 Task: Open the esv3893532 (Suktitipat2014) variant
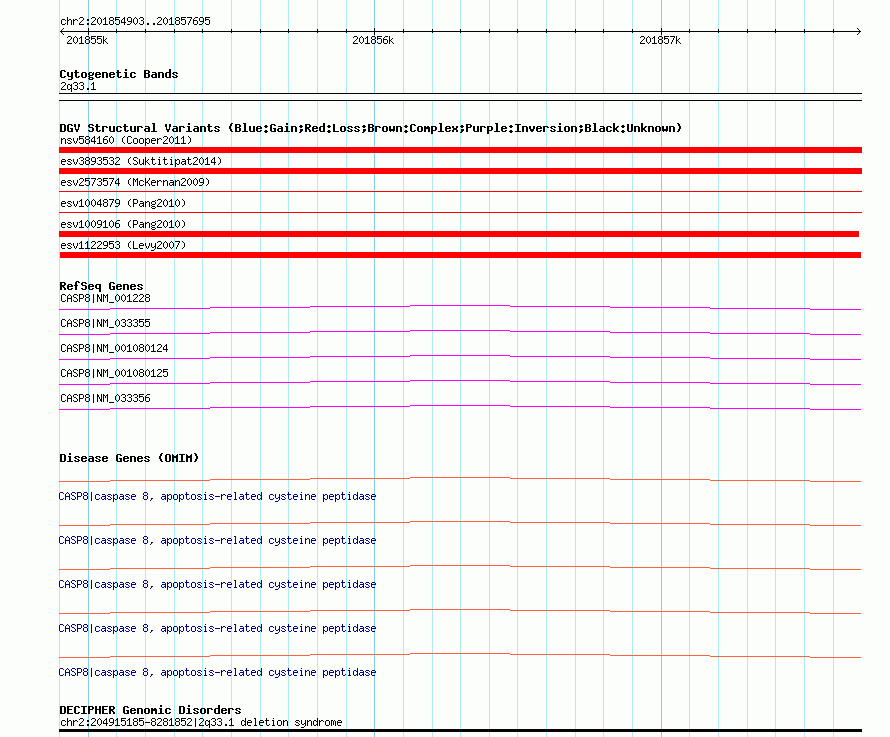(140, 161)
